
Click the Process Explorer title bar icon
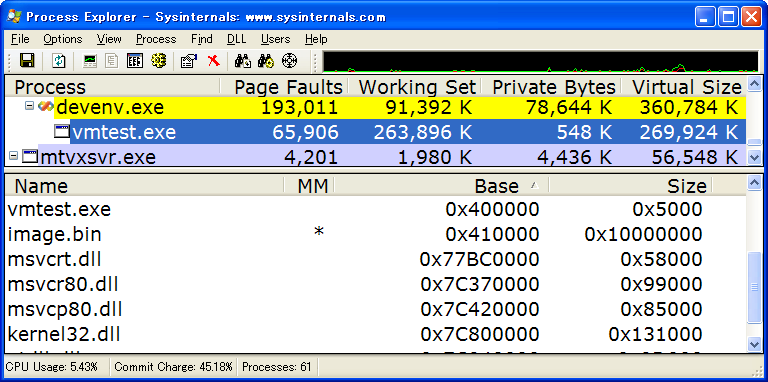coord(14,17)
